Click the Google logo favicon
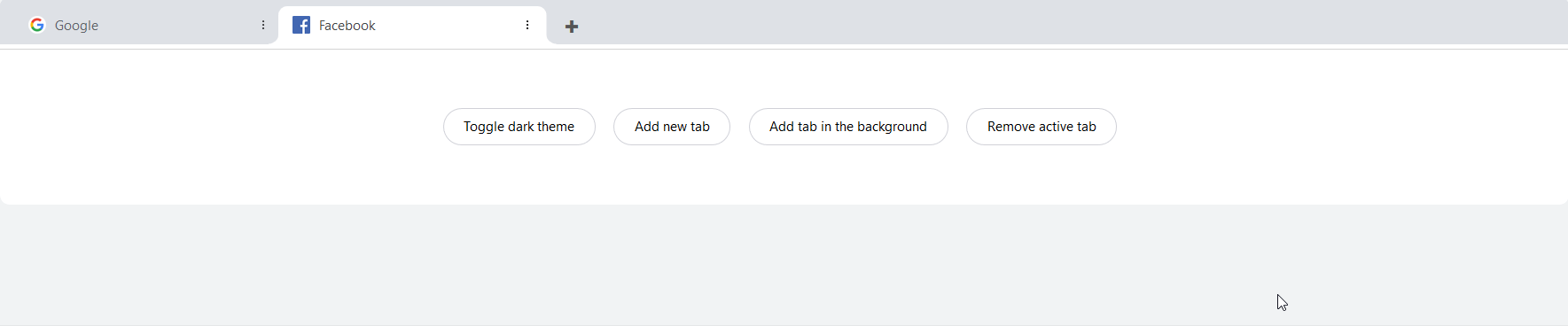Screen dimensions: 1568x326 37,25
